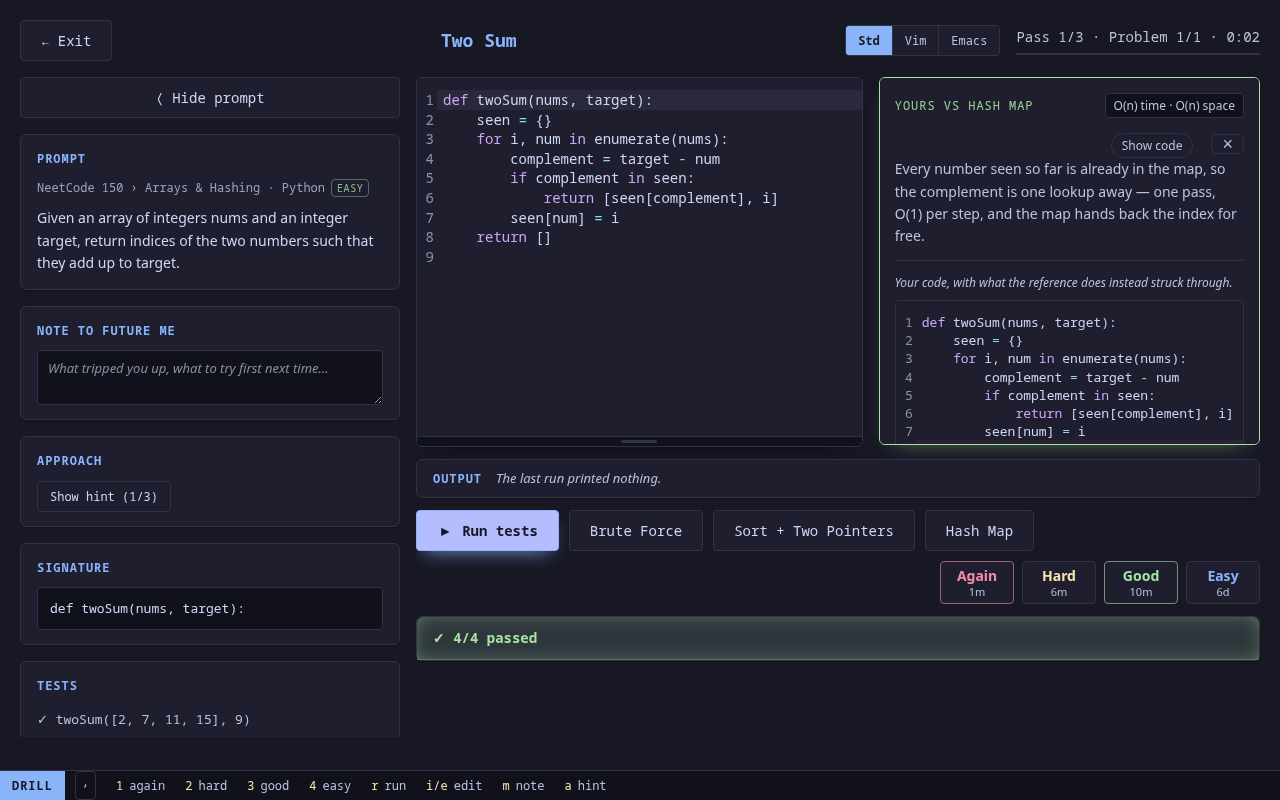This screenshot has width=1280, height=800.
Task: Click the "m note" shortcut hint
Action: (523, 786)
